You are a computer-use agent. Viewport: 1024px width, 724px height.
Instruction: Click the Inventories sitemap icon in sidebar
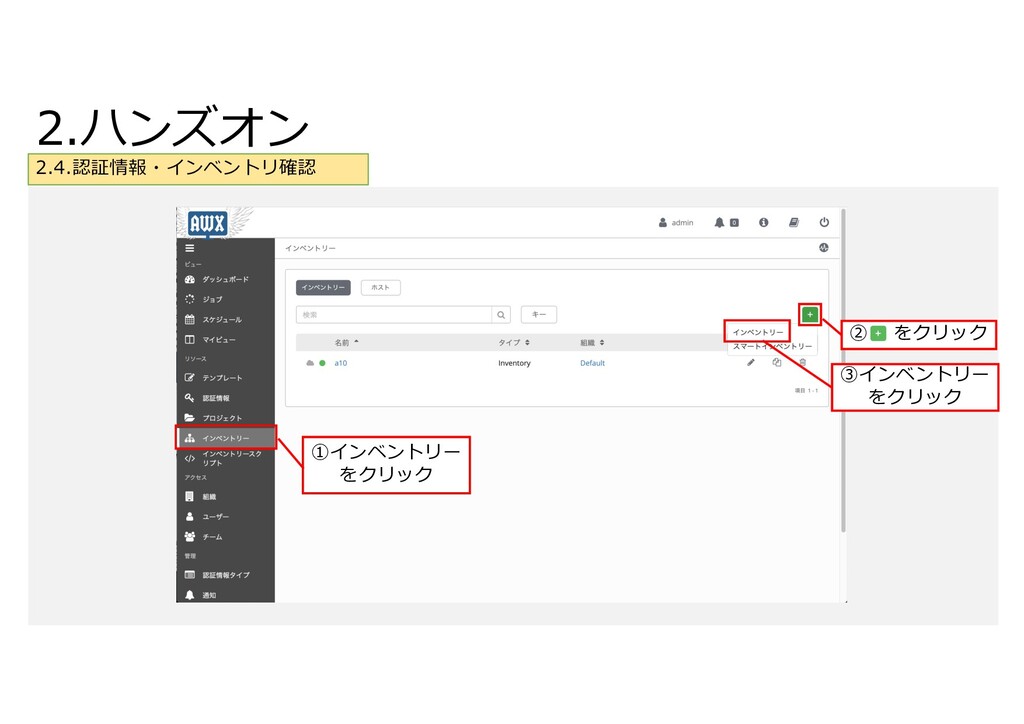pos(189,438)
